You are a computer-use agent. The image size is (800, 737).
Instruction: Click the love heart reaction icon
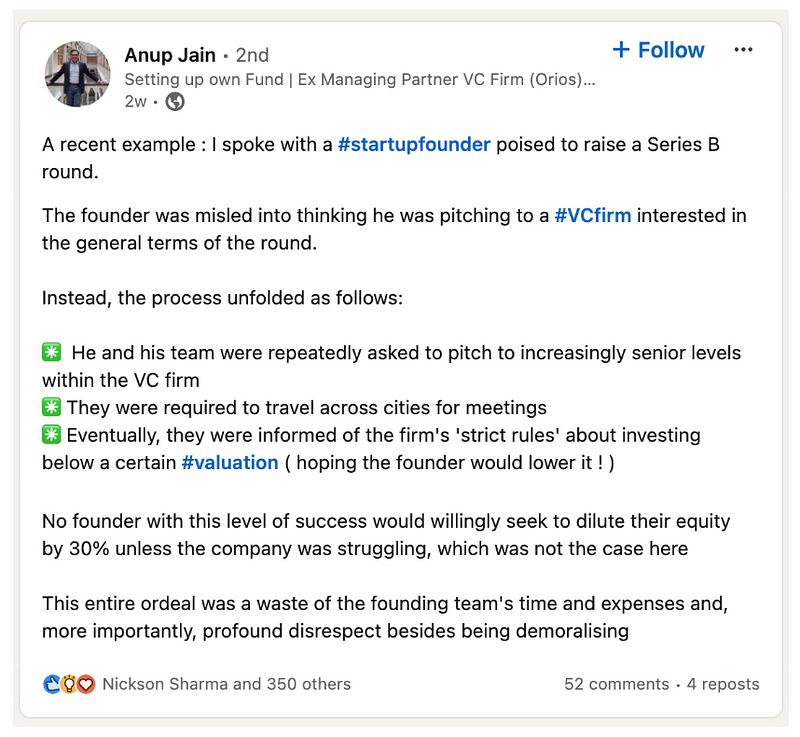[86, 684]
